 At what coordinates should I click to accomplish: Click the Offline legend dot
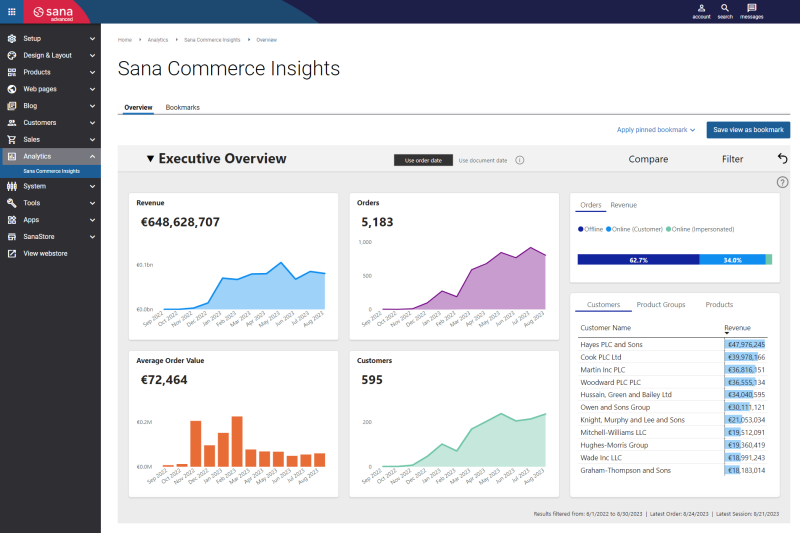tap(581, 229)
